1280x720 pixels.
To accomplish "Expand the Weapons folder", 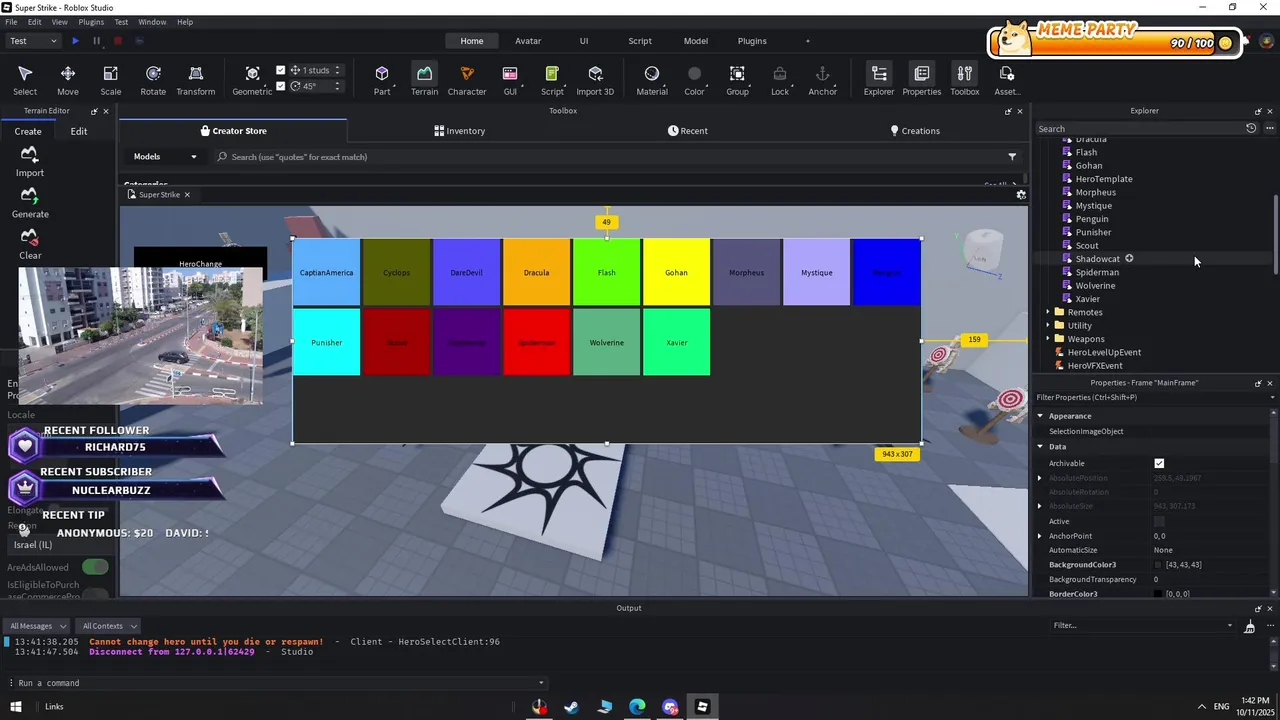I will pos(1047,339).
